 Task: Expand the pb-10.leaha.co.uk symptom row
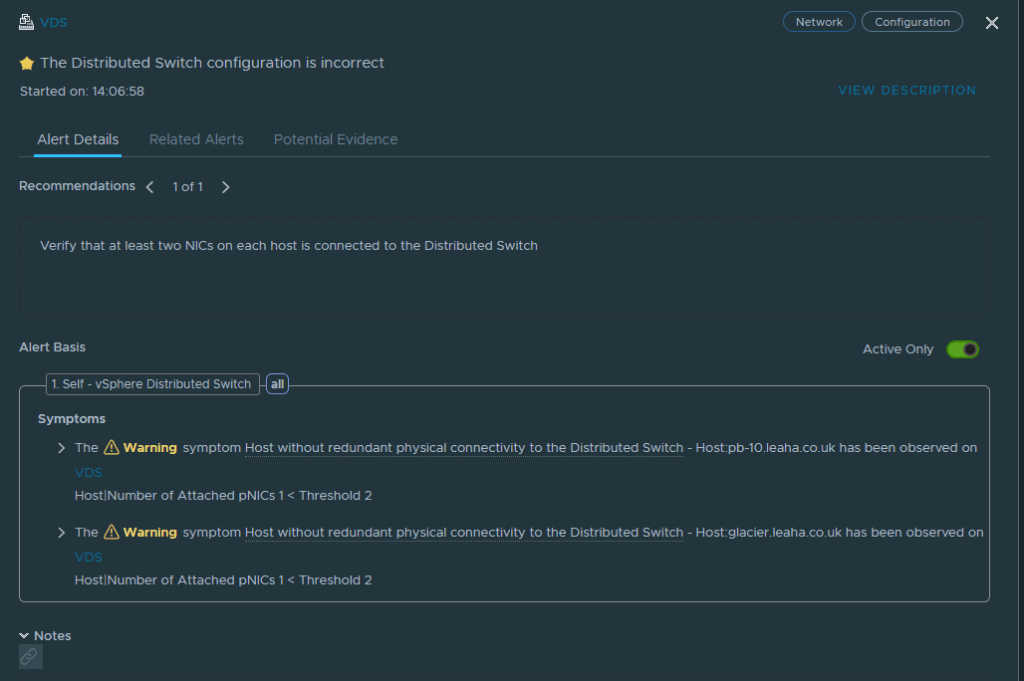[x=61, y=448]
